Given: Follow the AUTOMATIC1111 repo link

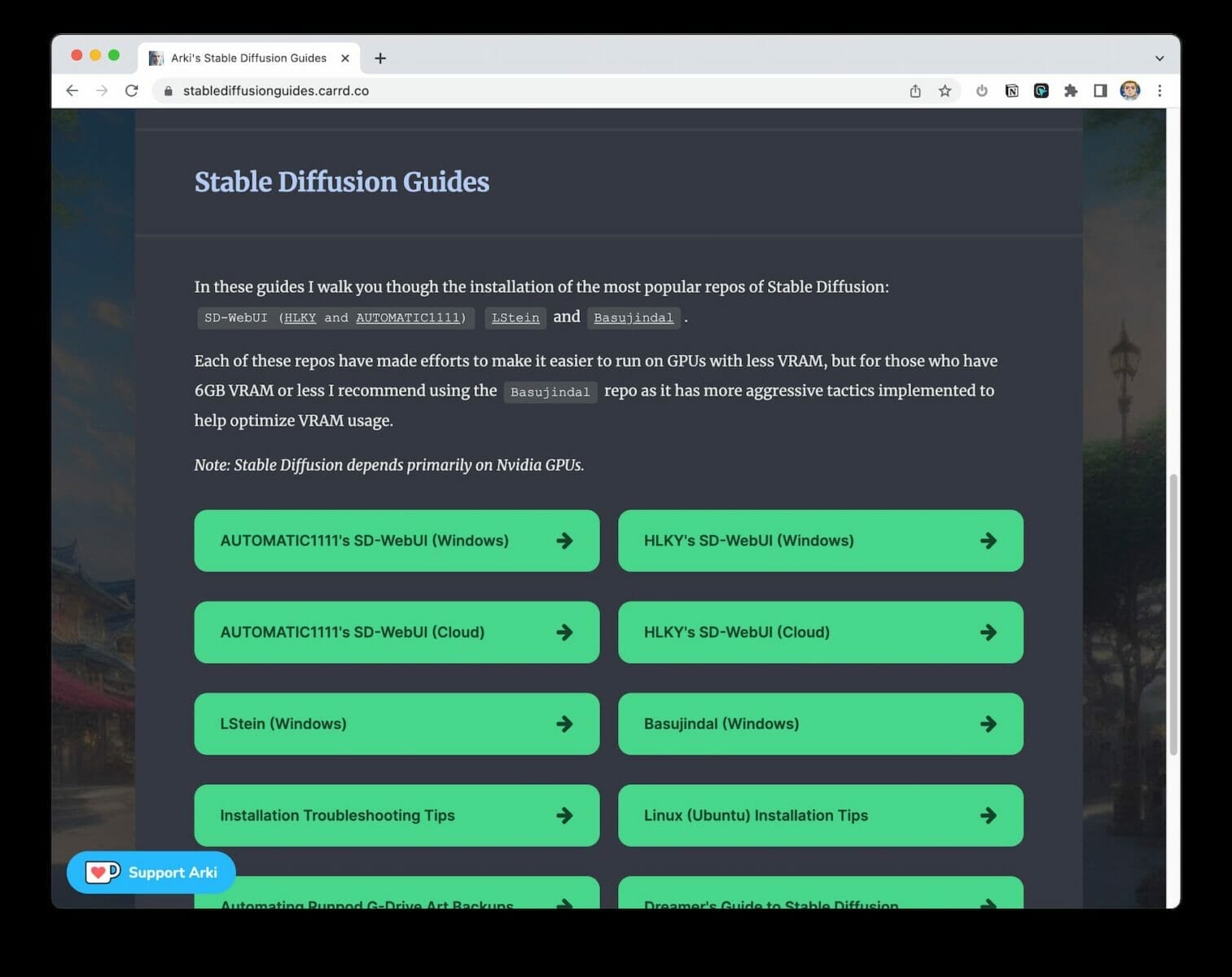Looking at the screenshot, I should [408, 318].
